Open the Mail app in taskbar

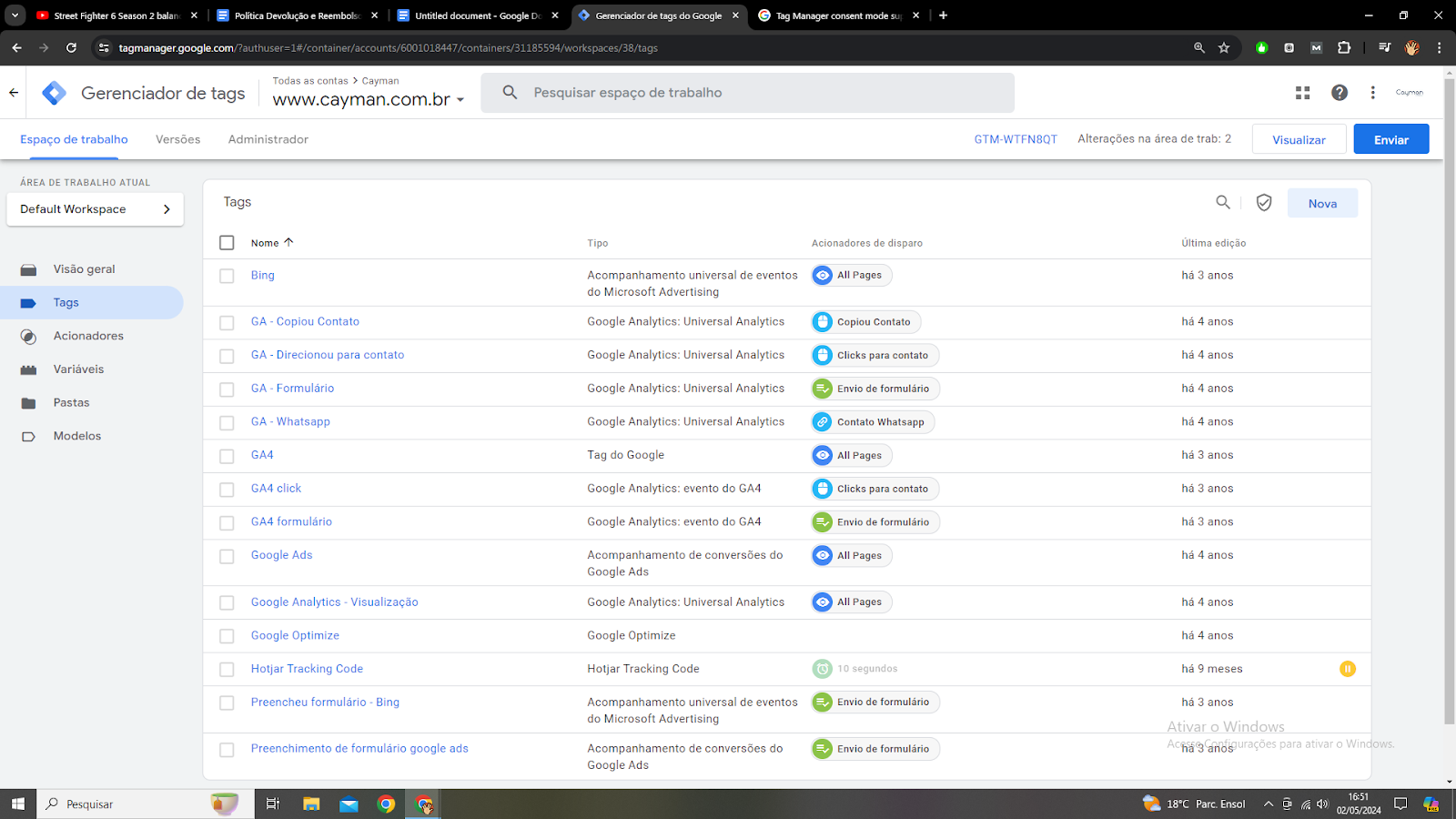(349, 804)
